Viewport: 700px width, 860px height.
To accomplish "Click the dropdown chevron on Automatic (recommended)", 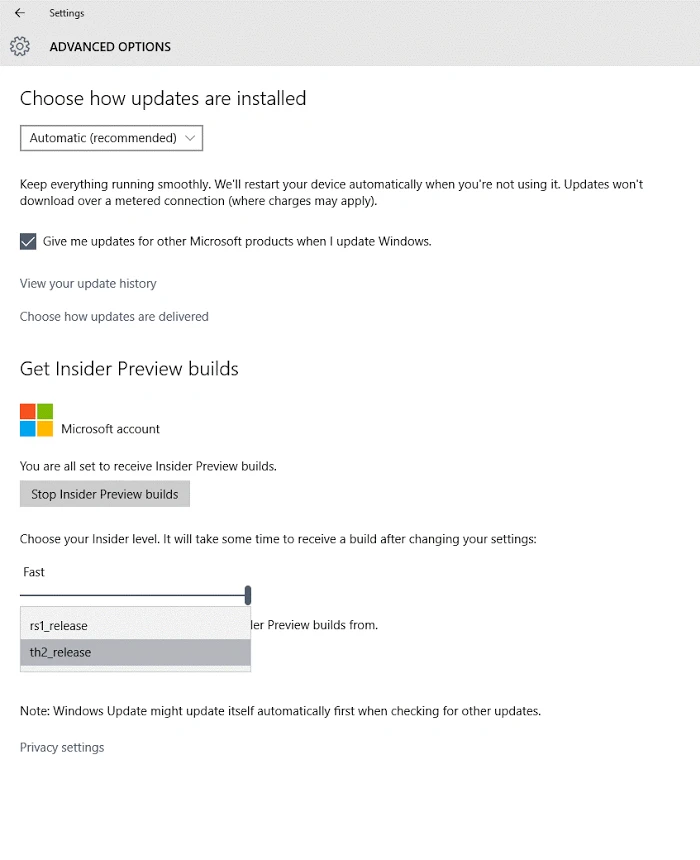I will click(190, 138).
